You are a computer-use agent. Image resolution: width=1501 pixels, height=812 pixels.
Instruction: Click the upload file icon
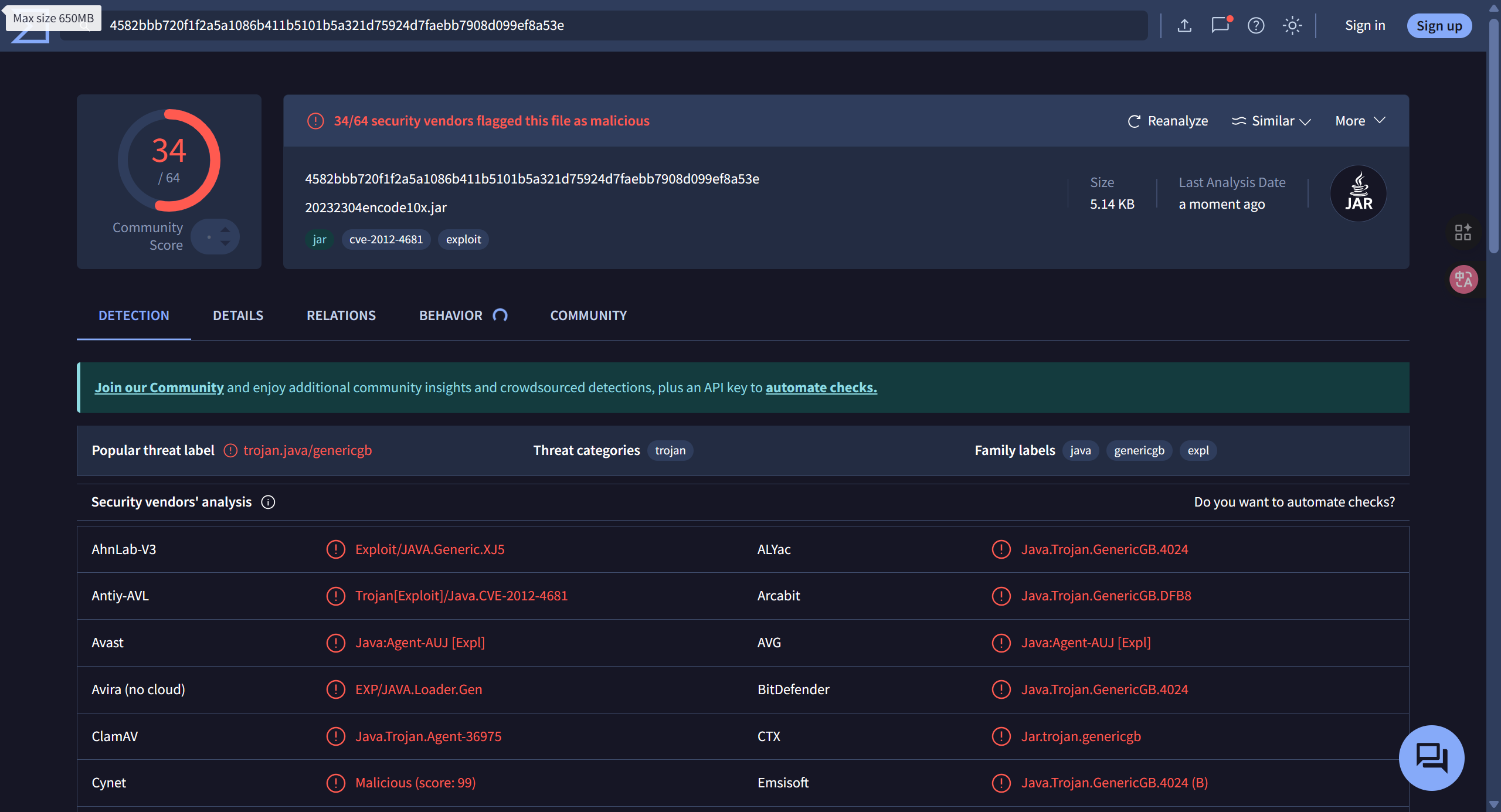1184,25
